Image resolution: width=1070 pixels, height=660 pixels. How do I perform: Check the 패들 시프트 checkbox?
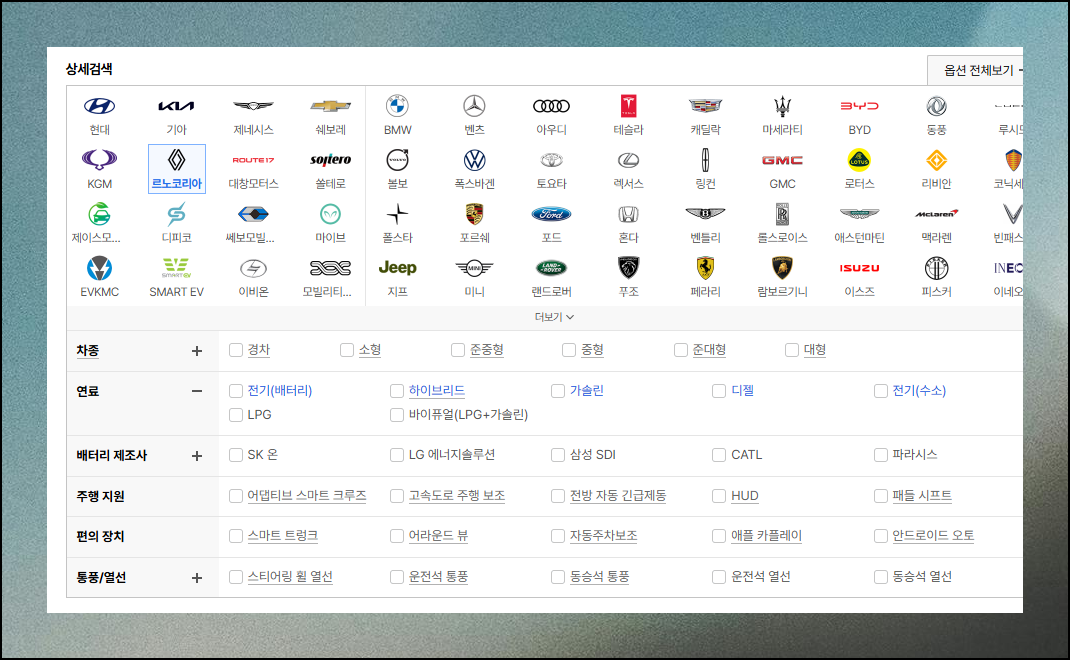pyautogui.click(x=881, y=496)
